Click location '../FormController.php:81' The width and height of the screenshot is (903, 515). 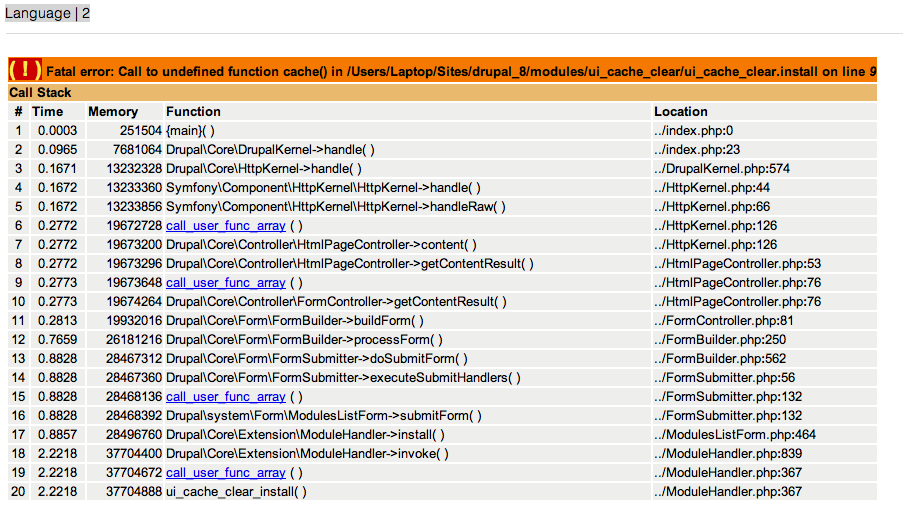723,321
